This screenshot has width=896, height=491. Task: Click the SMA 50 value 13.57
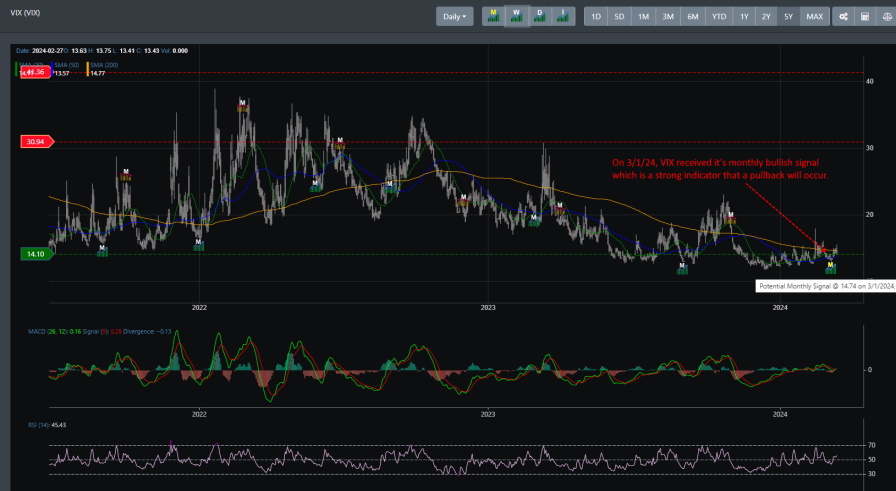coord(62,73)
